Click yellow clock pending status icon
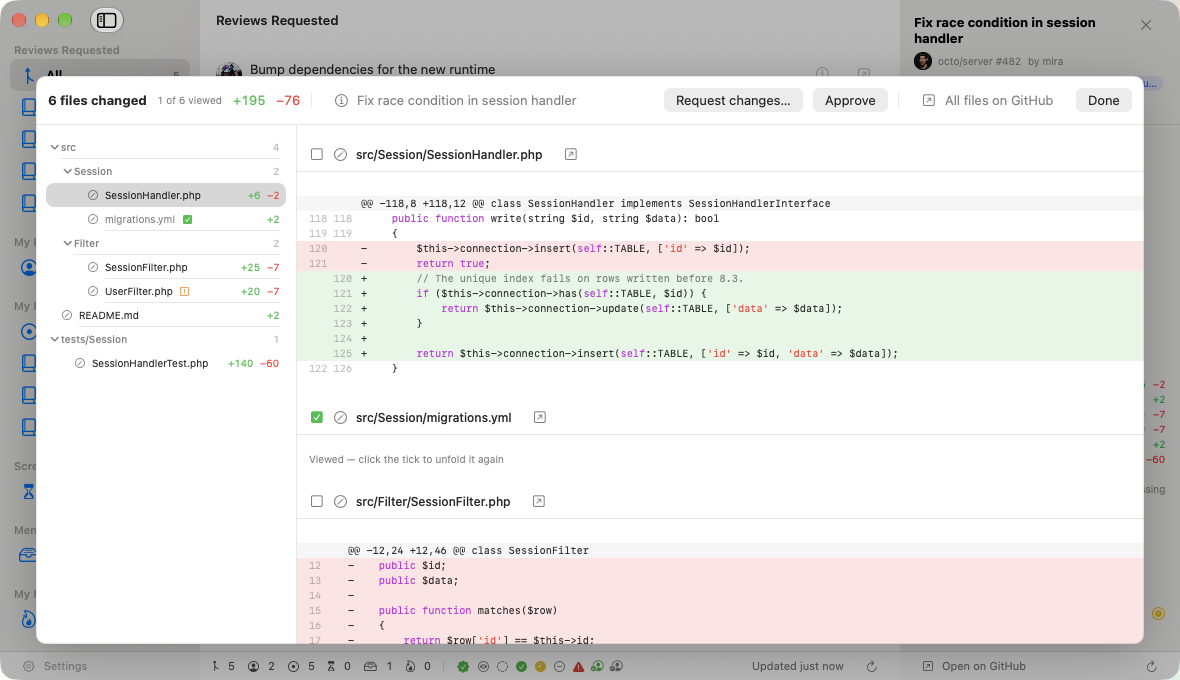 540,666
